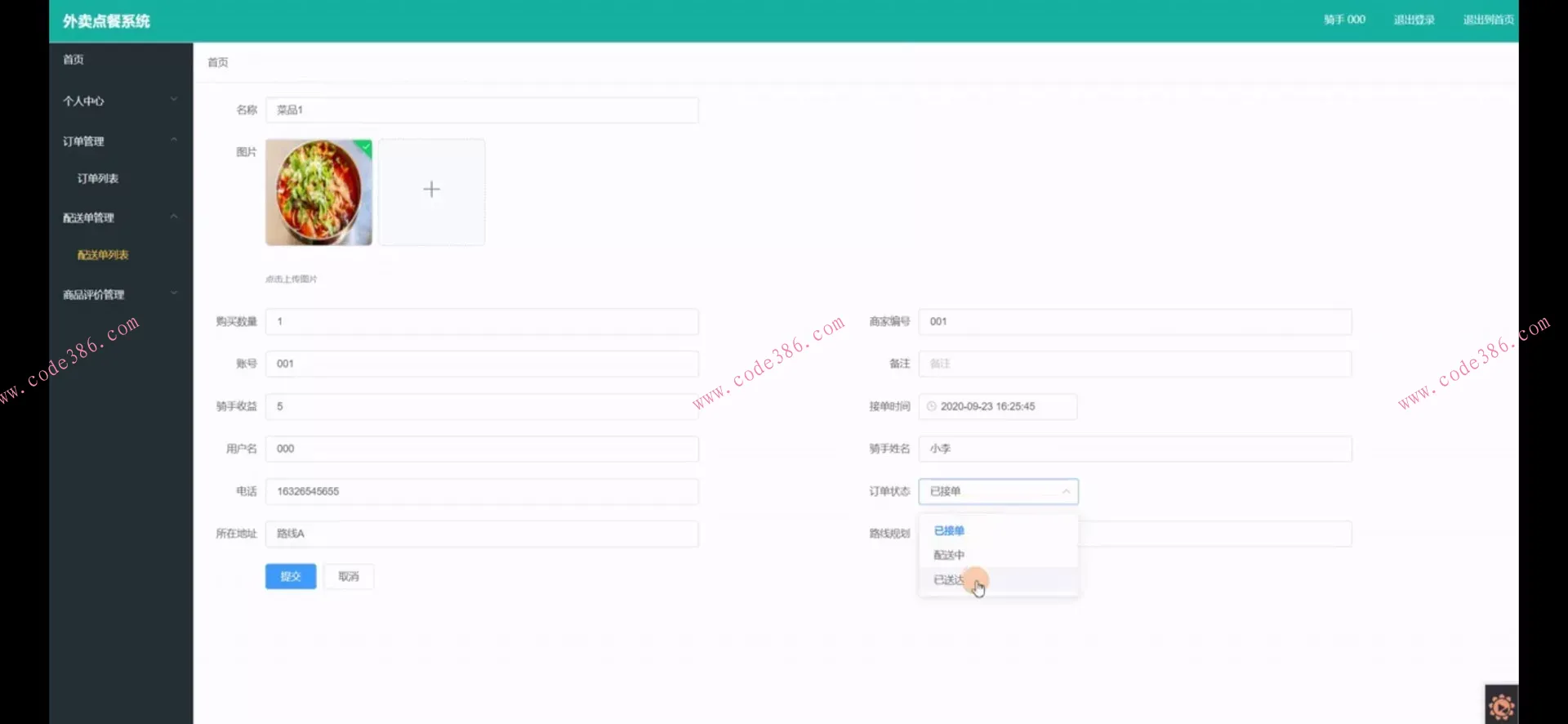Open 订单列表 in the sidebar
1568x724 pixels.
(x=98, y=178)
